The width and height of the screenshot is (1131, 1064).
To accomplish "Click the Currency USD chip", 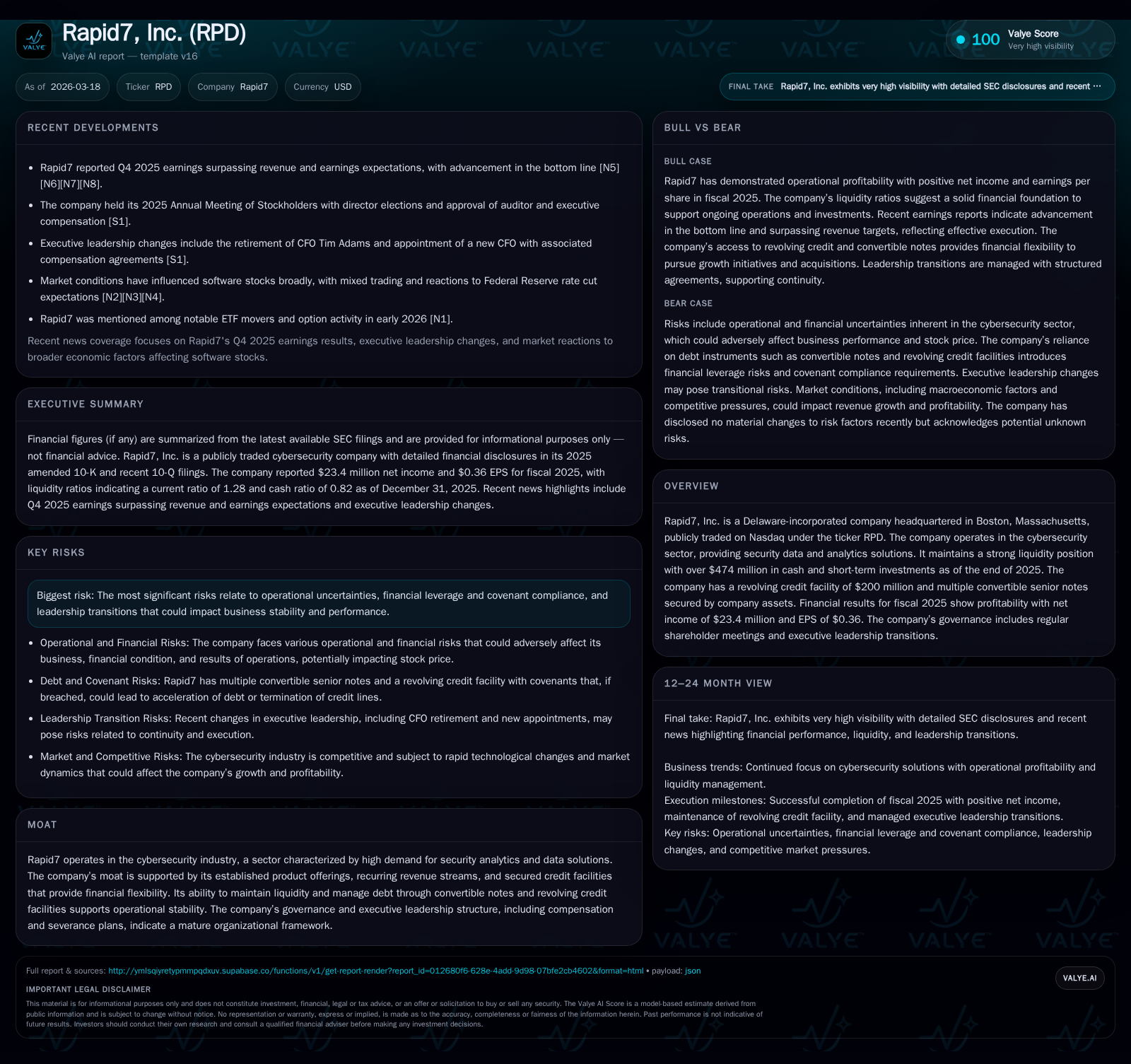I will [322, 87].
